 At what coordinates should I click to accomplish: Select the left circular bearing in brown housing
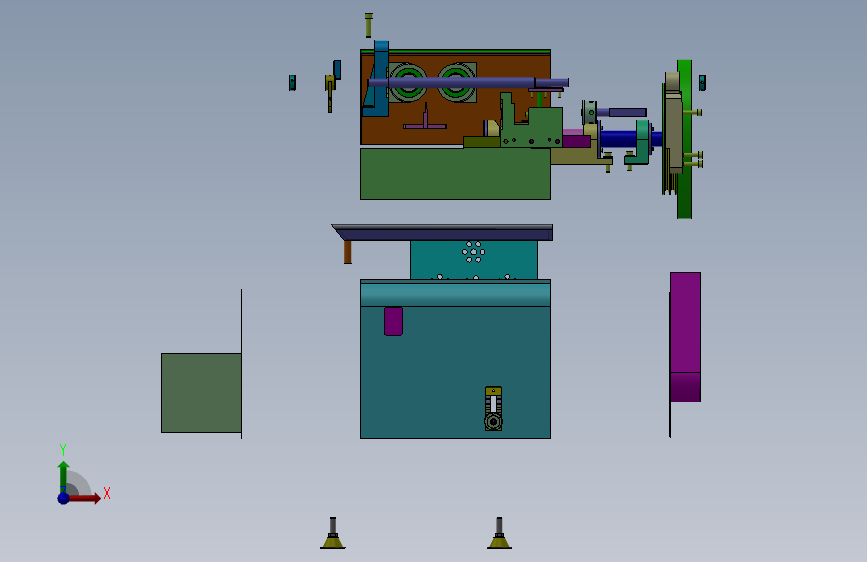(408, 83)
